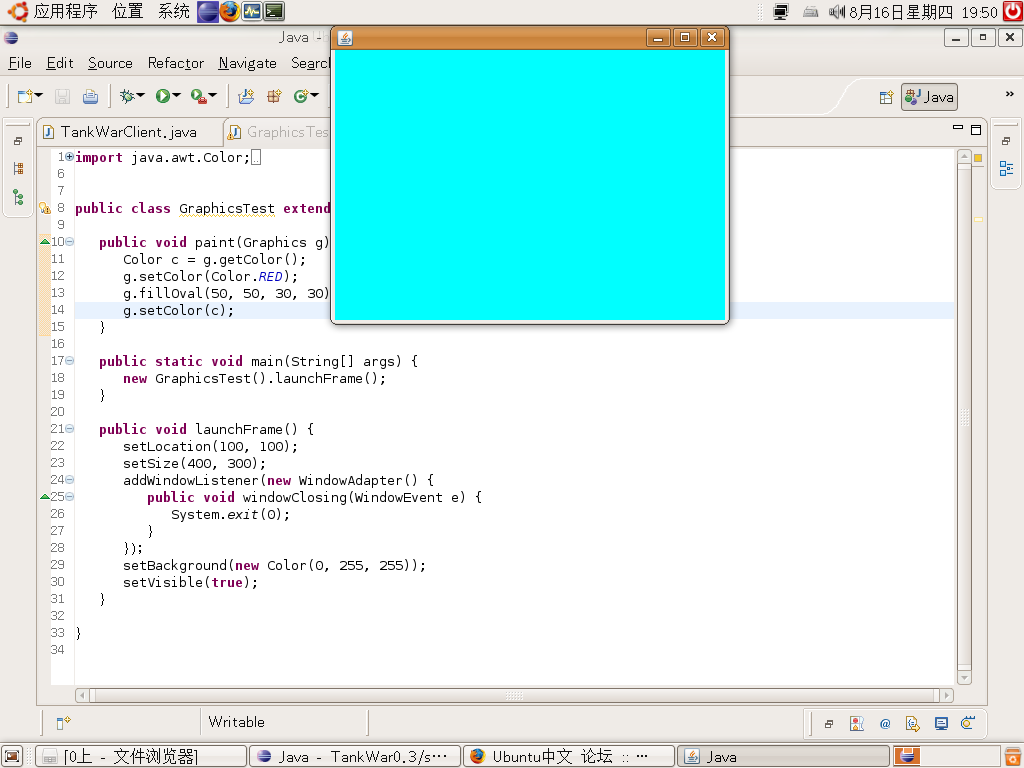
Task: Fold the WindowAdapter block at line 24
Action: [69, 479]
